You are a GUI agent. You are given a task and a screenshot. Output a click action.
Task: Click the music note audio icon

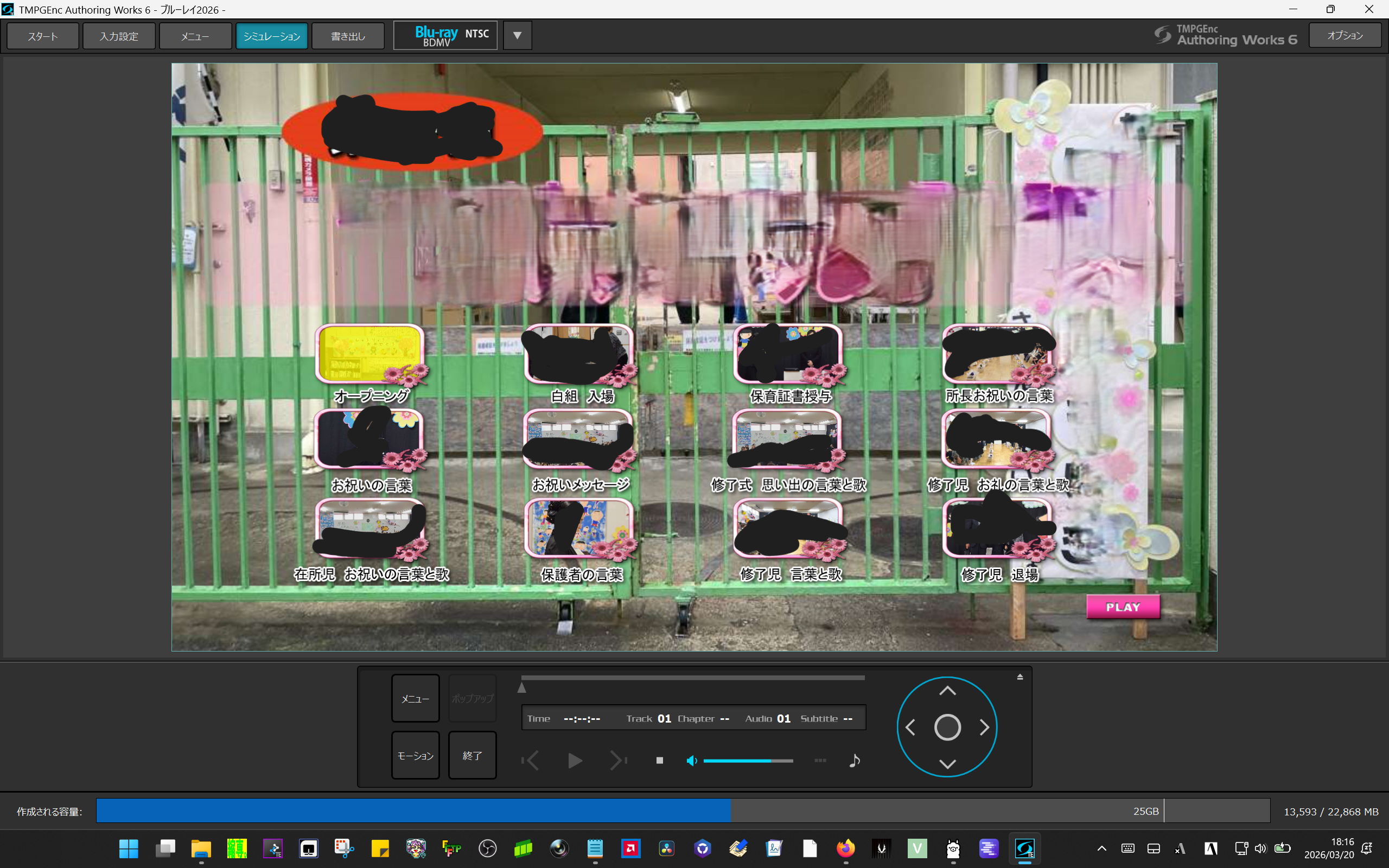[x=854, y=761]
